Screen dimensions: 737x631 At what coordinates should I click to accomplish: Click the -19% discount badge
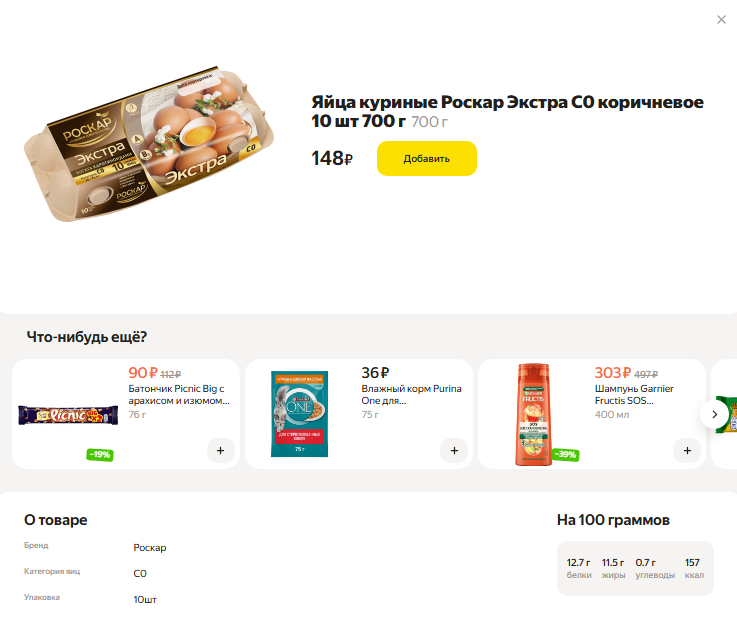click(x=99, y=455)
